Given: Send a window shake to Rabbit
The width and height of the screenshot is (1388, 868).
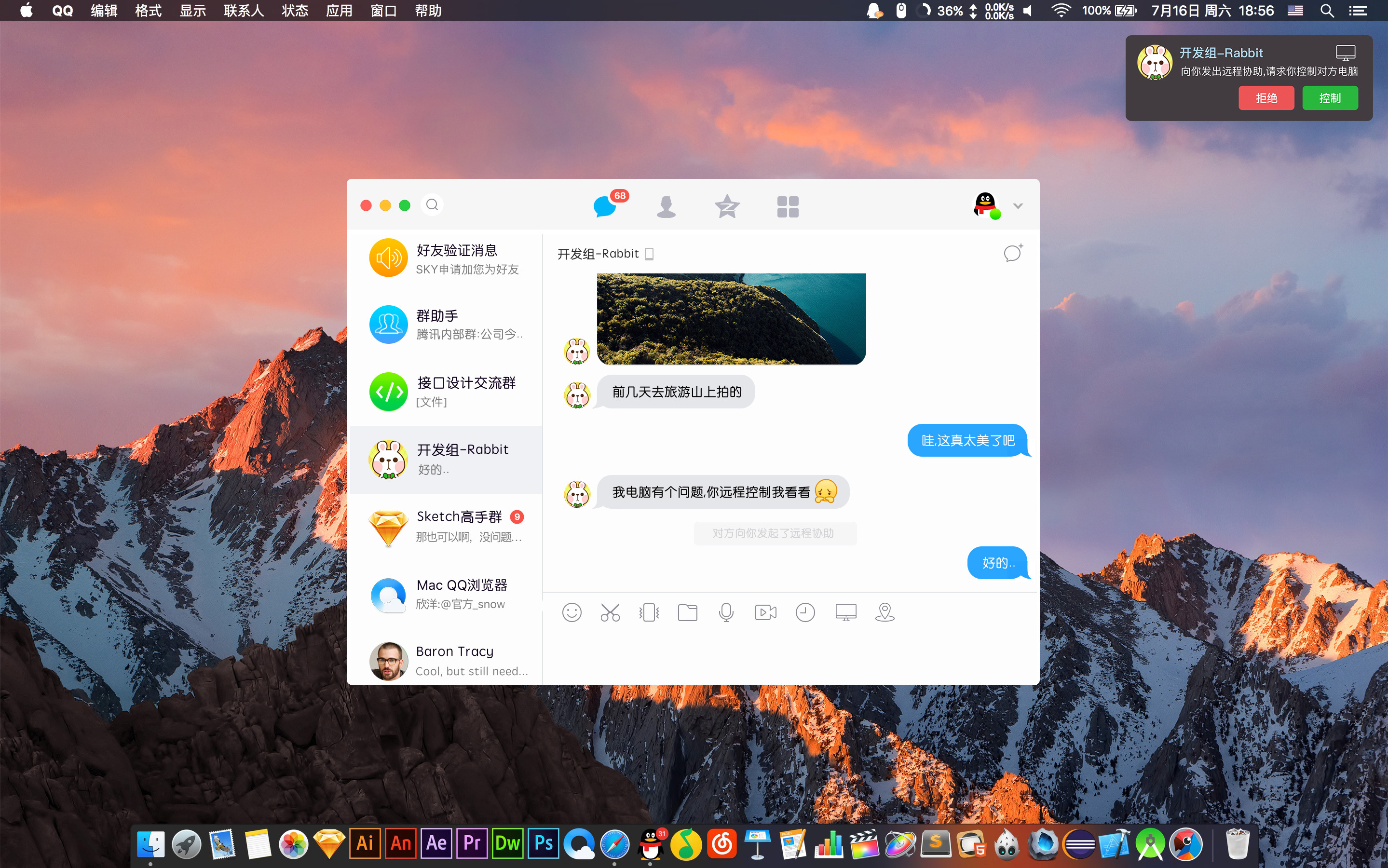Looking at the screenshot, I should pyautogui.click(x=648, y=612).
